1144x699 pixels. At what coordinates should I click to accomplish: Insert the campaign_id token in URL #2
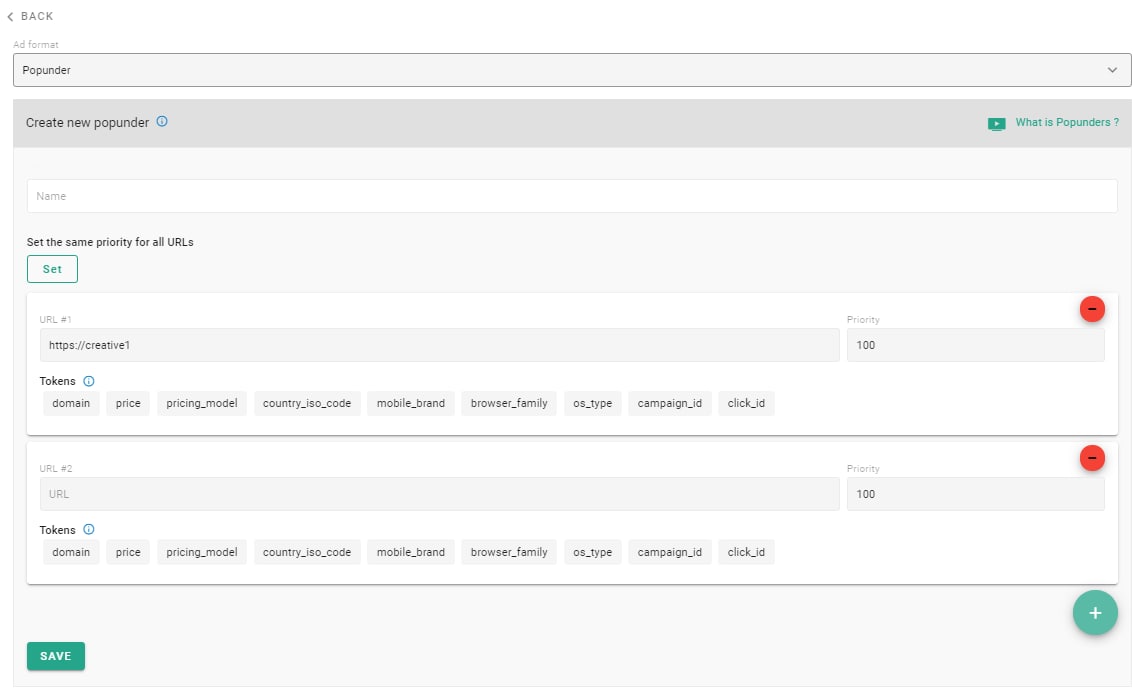670,552
